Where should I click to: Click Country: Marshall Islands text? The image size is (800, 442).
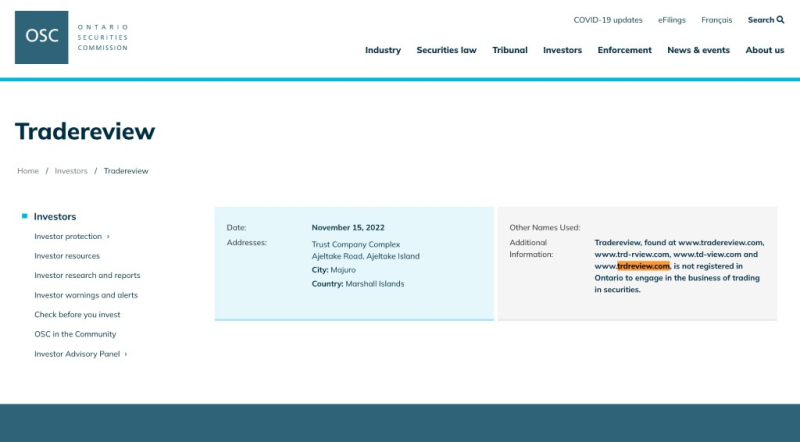358,284
